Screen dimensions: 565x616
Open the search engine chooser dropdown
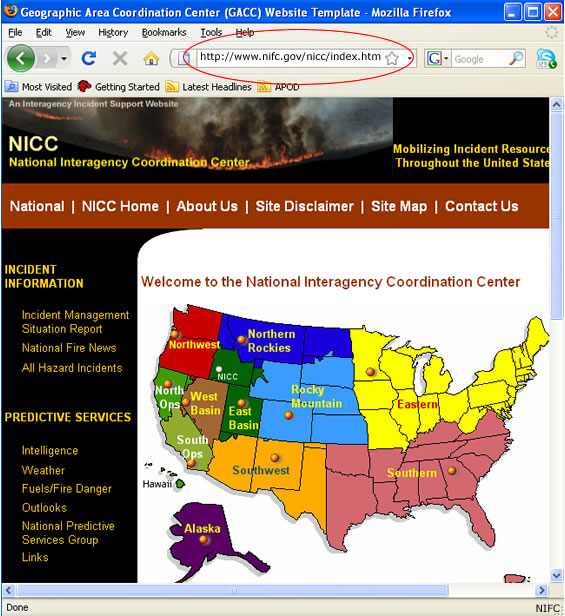(437, 59)
